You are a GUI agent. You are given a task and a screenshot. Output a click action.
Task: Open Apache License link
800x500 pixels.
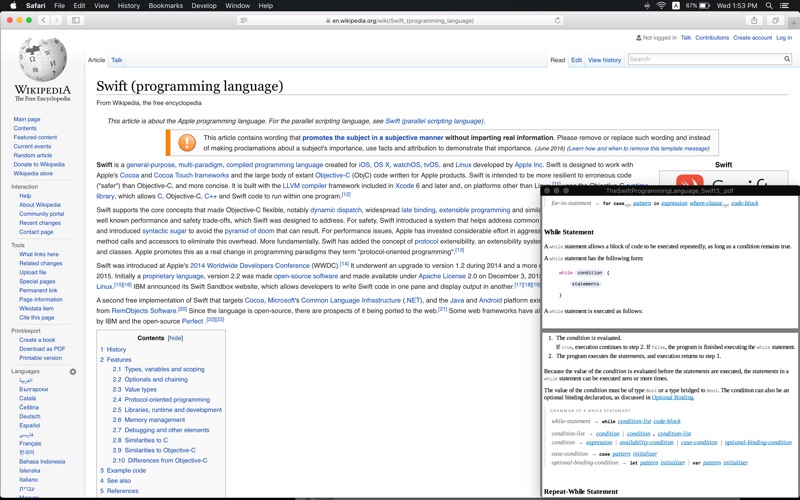pos(442,276)
